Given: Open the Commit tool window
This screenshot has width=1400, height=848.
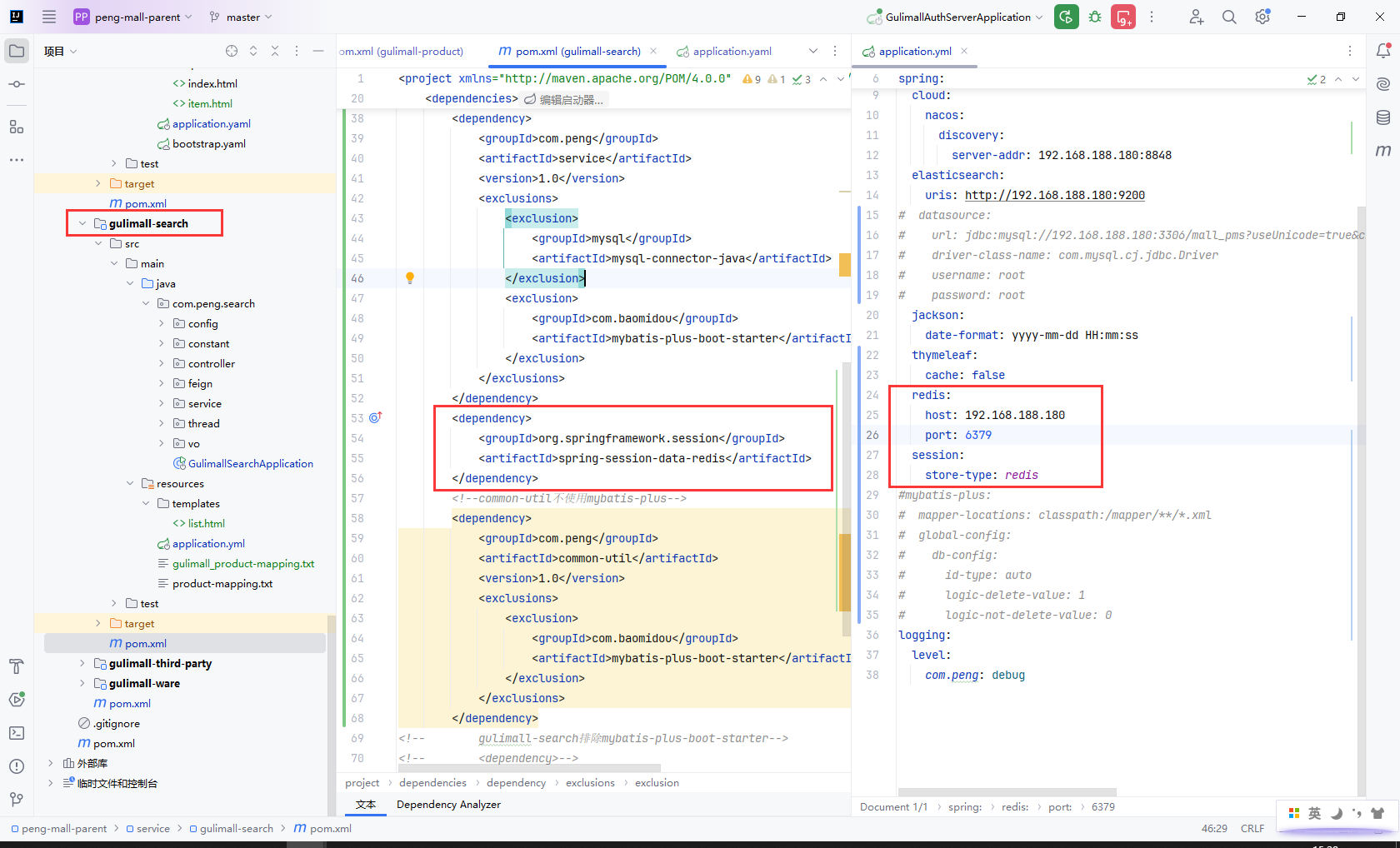Looking at the screenshot, I should 17,84.
